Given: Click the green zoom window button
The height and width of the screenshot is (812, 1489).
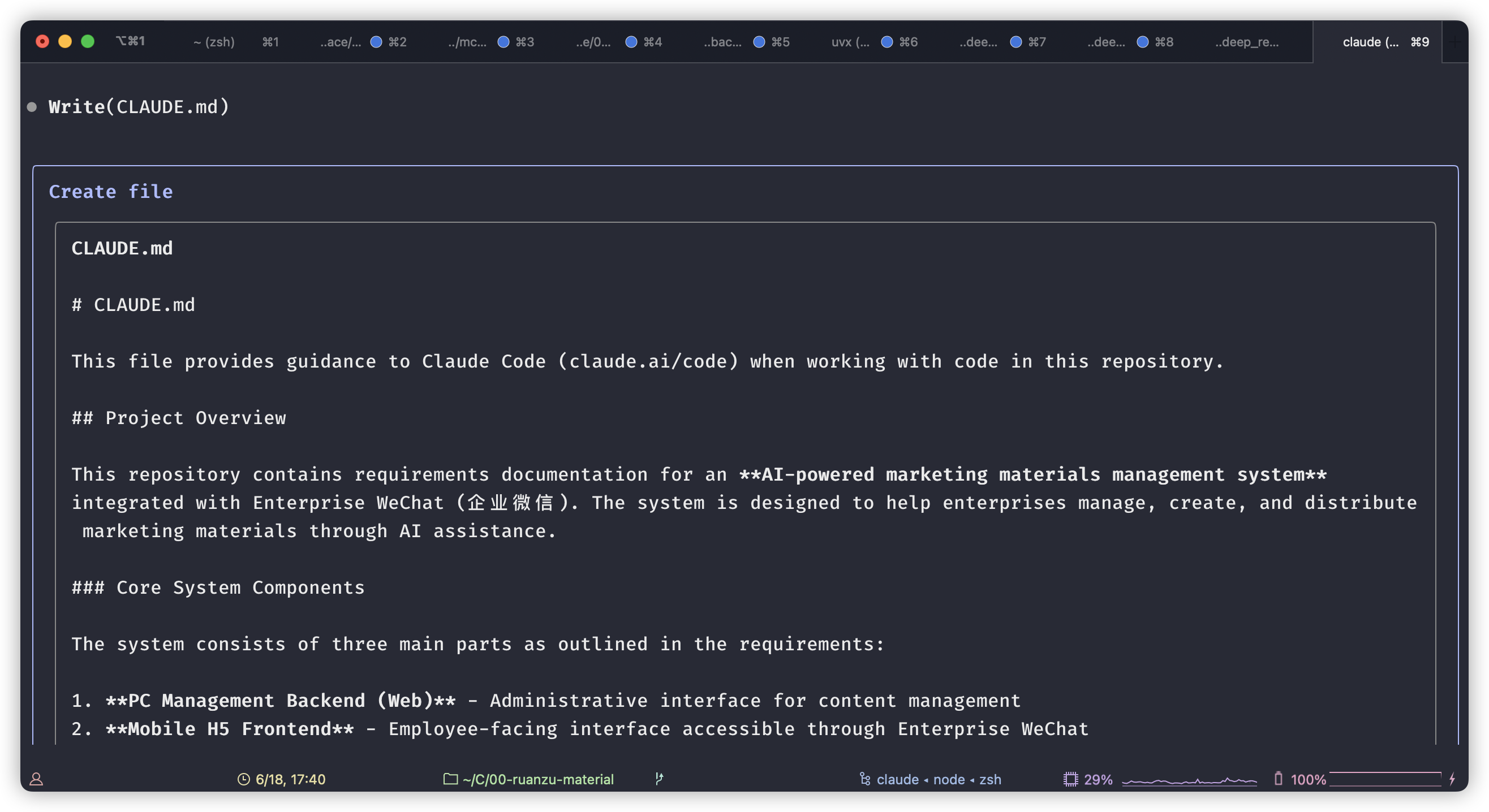Looking at the screenshot, I should (88, 41).
